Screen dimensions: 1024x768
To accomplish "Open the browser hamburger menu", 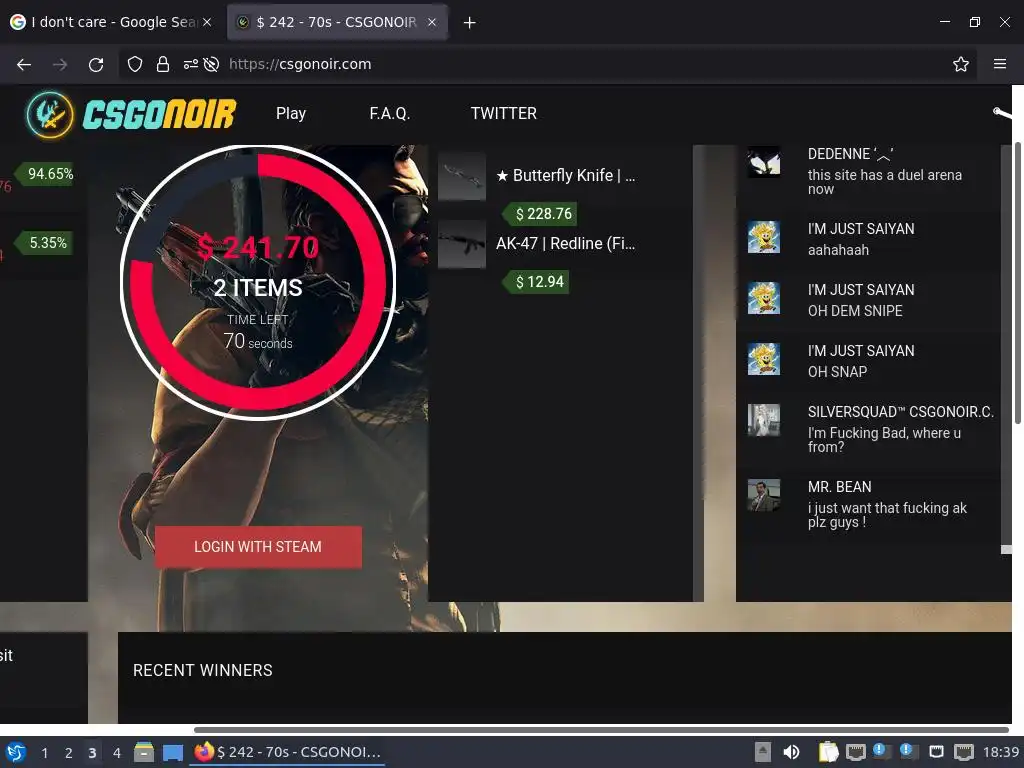I will (1000, 64).
